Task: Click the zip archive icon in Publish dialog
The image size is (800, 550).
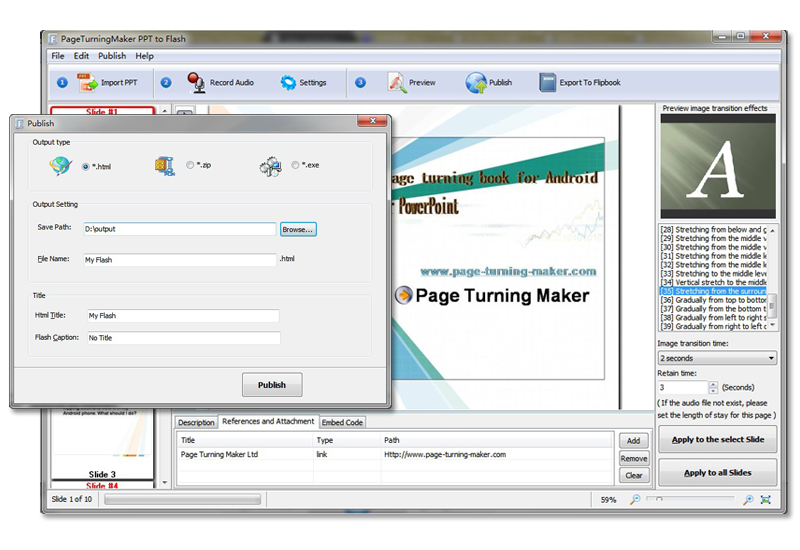Action: [x=165, y=166]
